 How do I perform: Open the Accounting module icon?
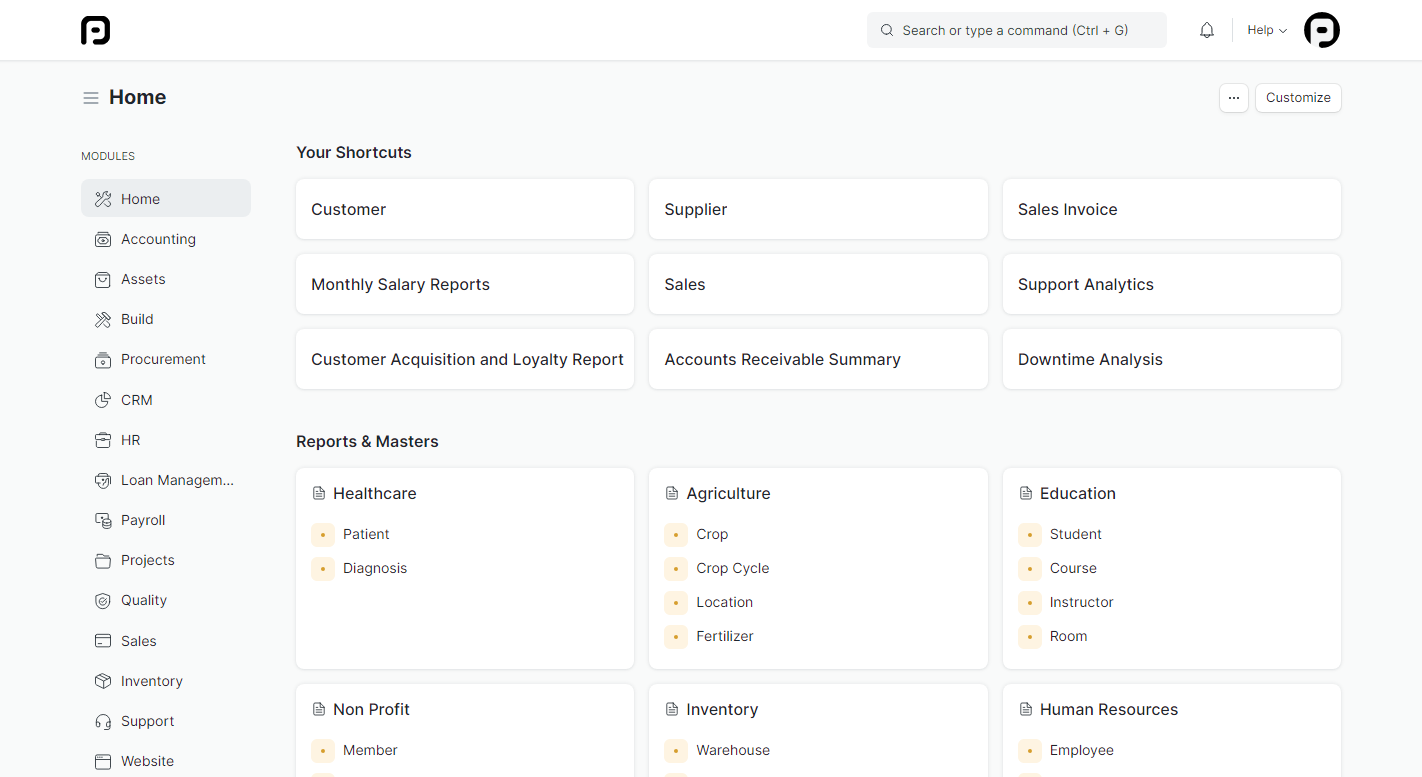point(103,240)
